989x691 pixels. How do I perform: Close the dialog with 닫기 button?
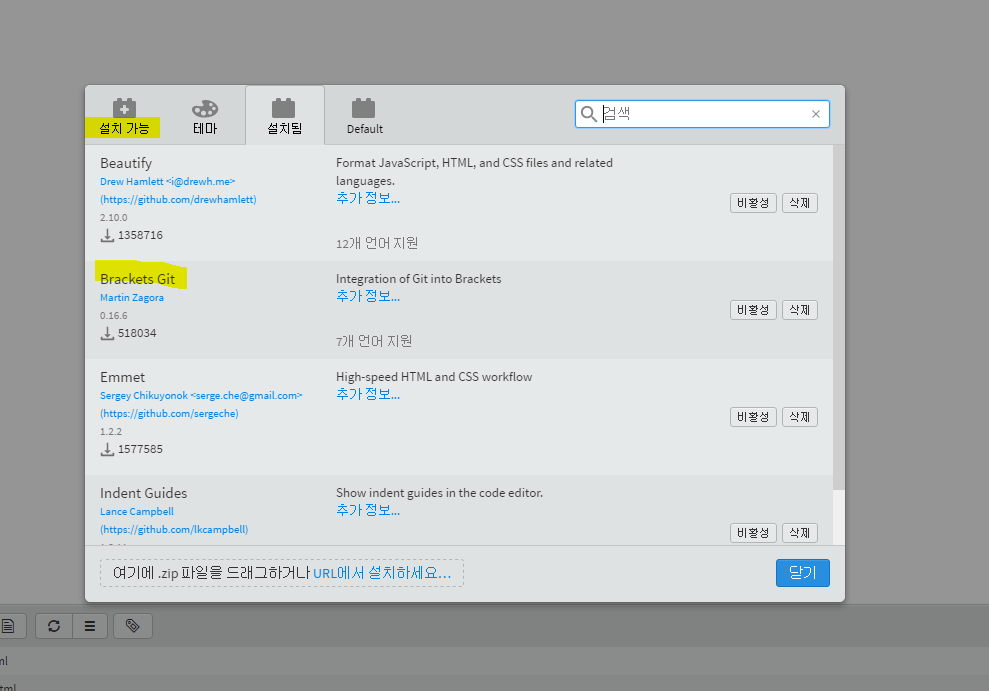pyautogui.click(x=802, y=573)
